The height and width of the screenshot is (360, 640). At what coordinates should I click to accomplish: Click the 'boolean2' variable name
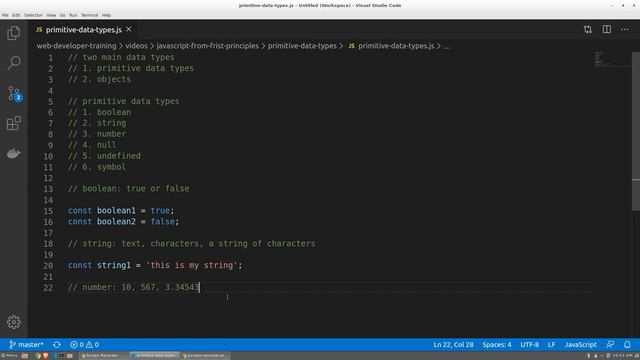pos(116,222)
